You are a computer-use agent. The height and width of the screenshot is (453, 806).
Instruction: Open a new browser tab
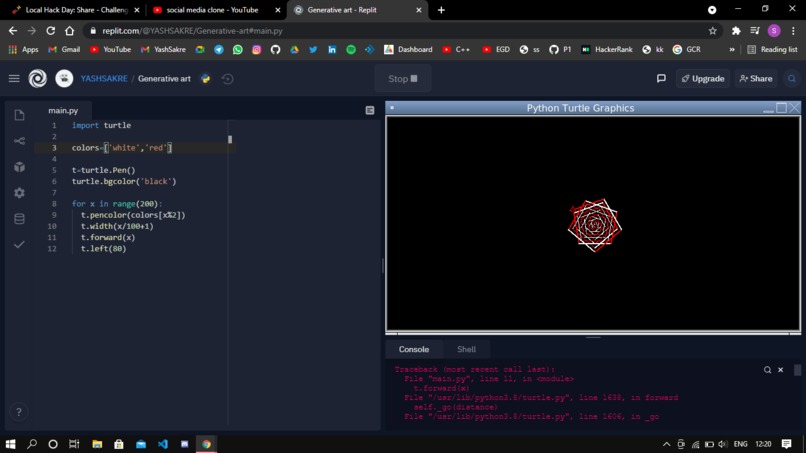pos(441,10)
